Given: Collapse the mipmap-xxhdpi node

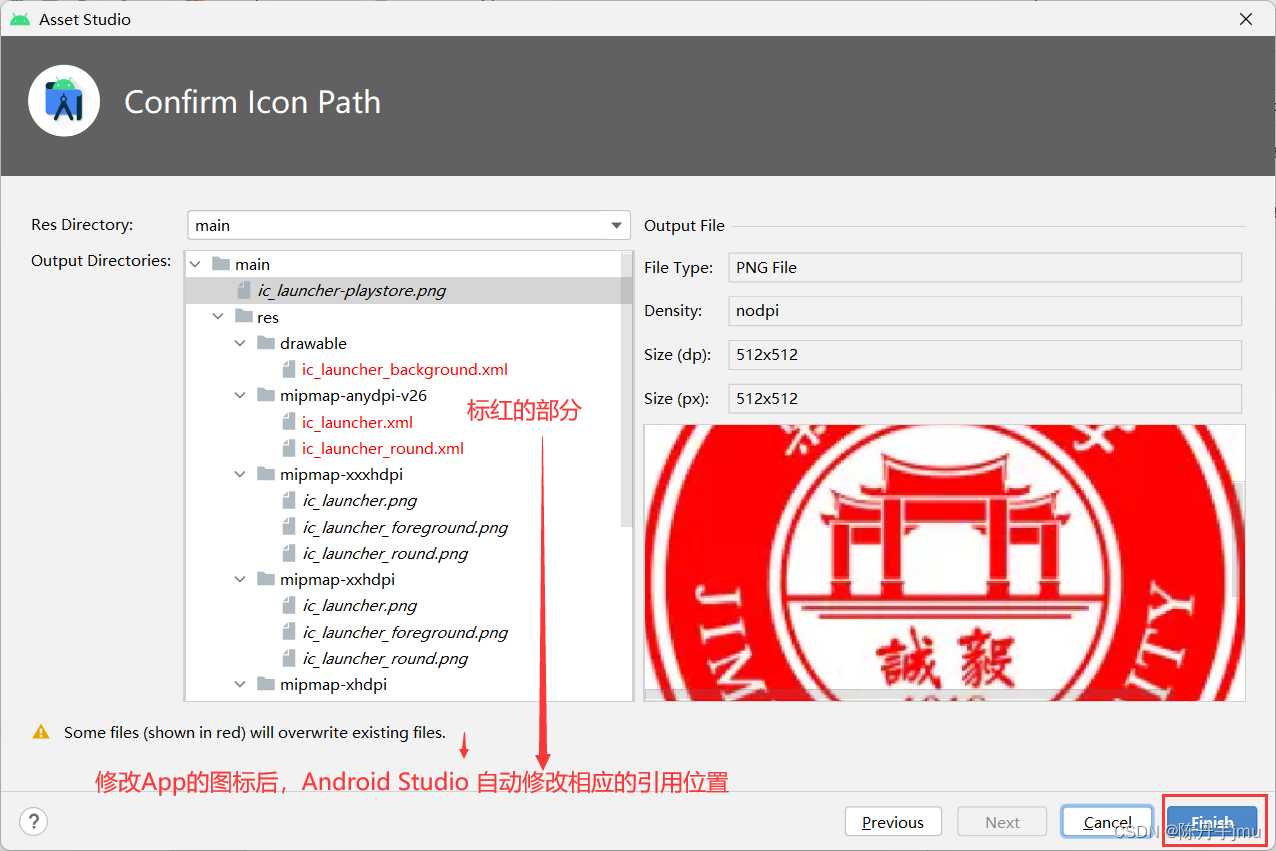Looking at the screenshot, I should pyautogui.click(x=240, y=579).
